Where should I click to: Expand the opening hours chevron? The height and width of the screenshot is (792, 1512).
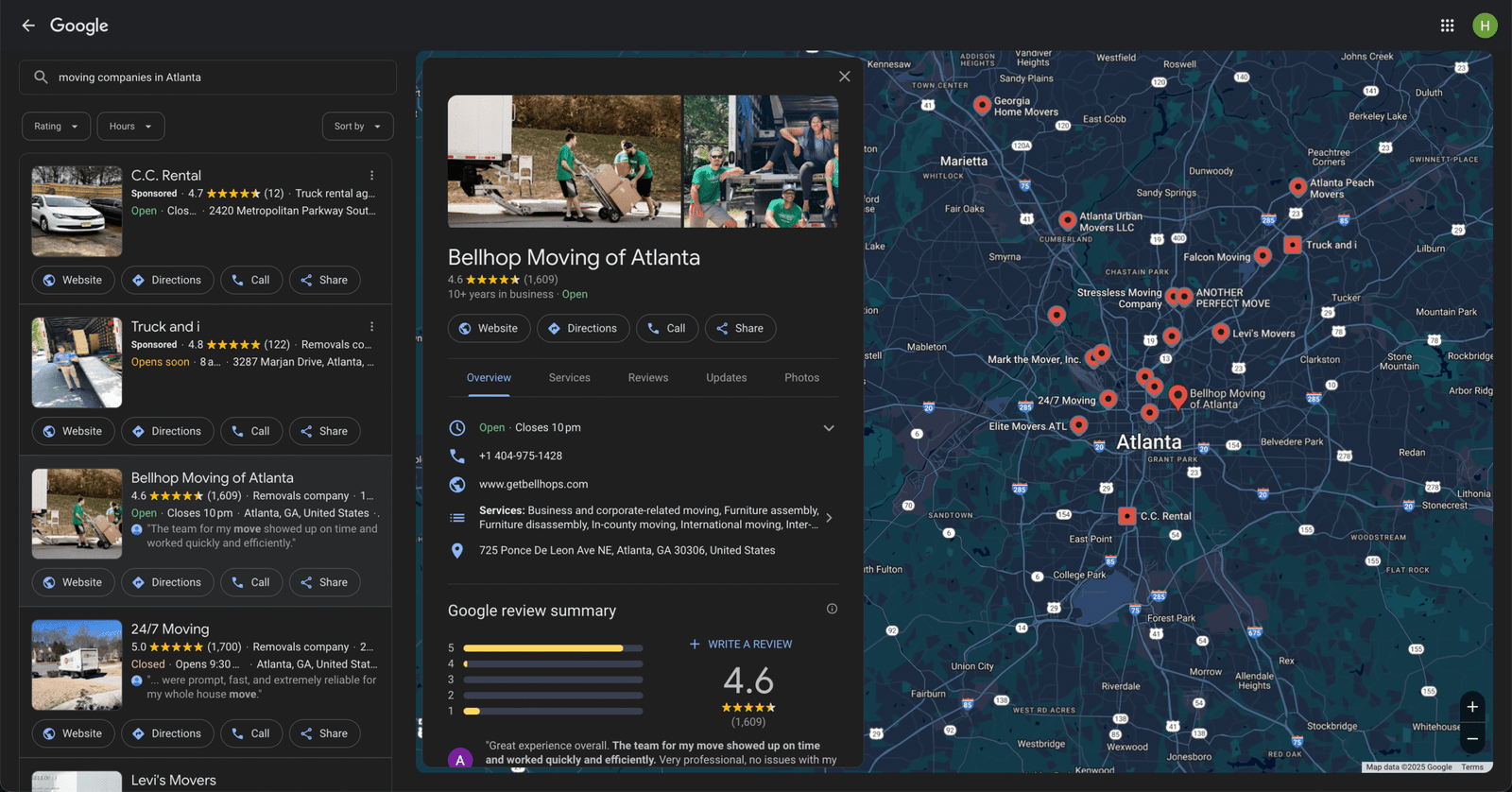[829, 428]
